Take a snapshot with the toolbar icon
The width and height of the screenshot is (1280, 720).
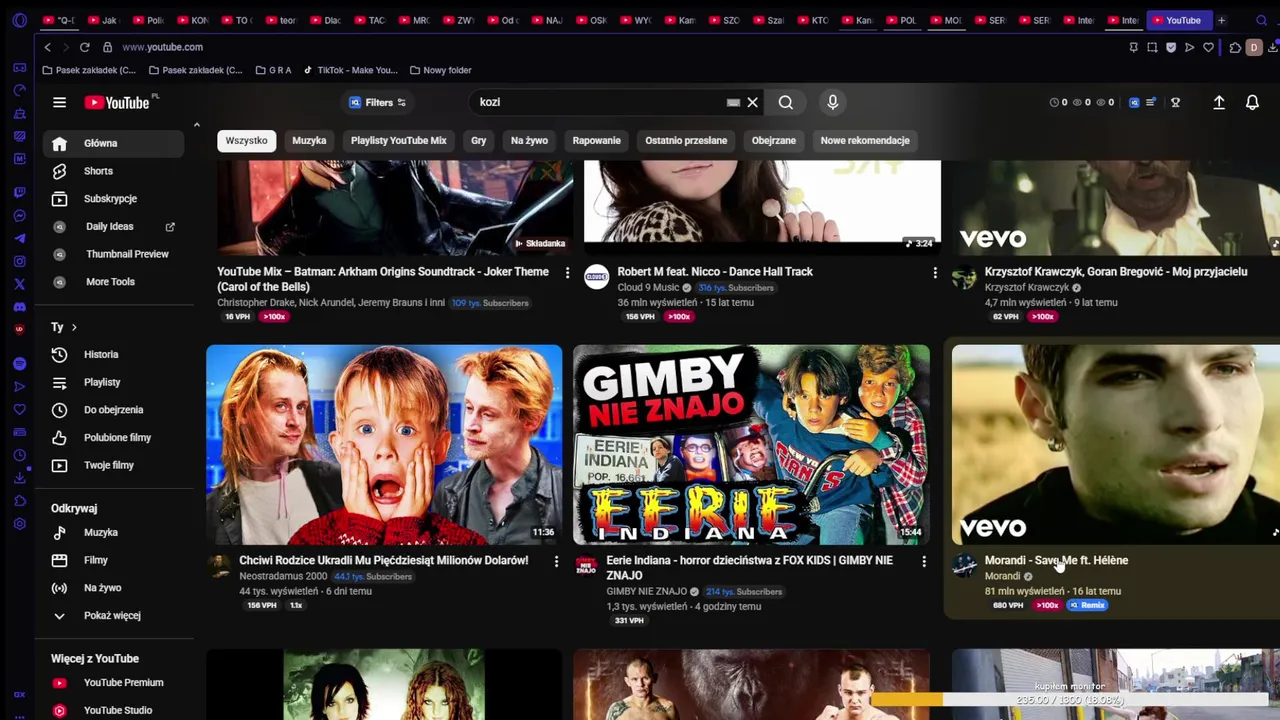coord(1152,47)
